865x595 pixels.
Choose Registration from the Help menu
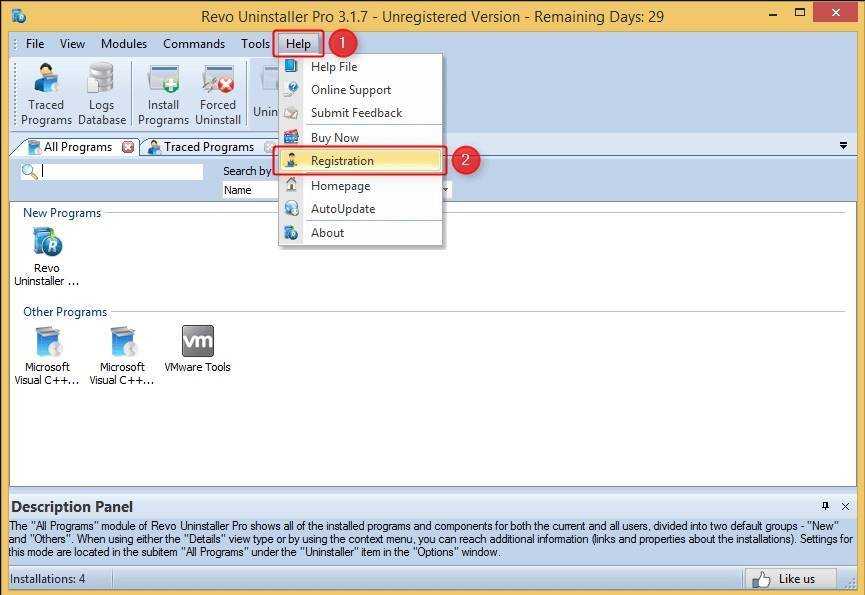[x=342, y=161]
